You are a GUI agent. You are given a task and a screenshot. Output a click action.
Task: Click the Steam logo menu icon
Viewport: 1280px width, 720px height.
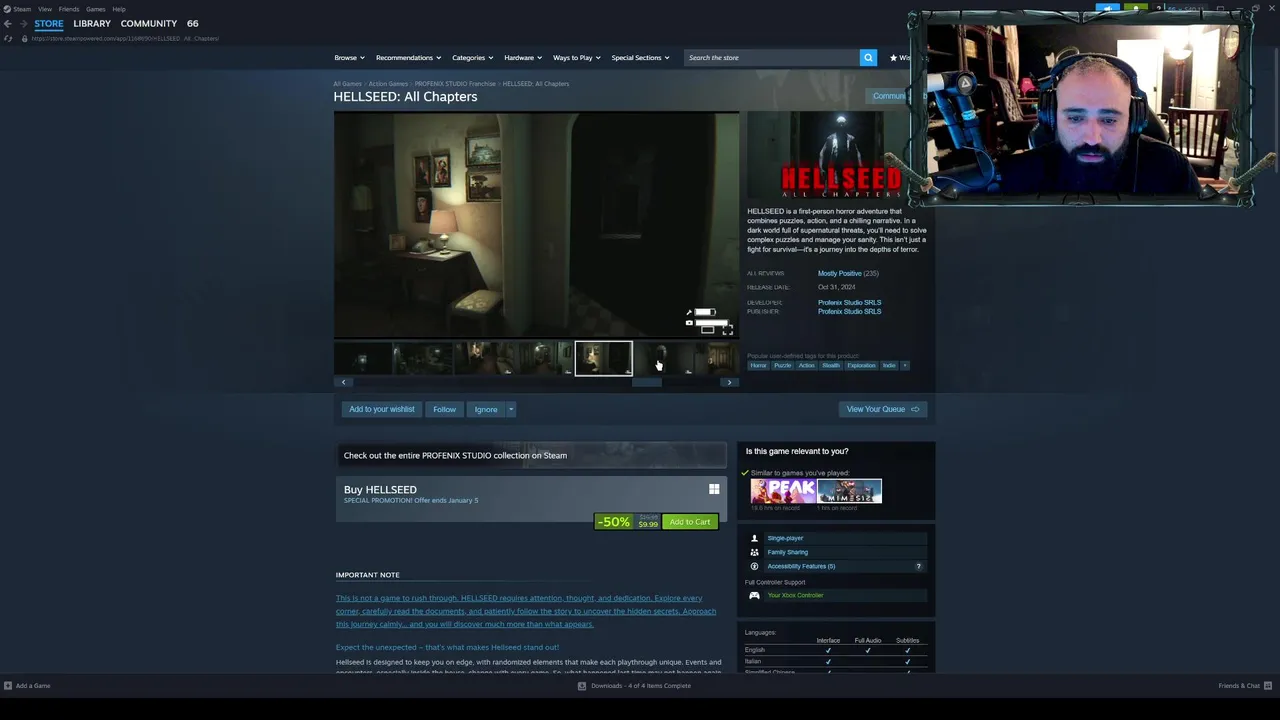pos(7,9)
